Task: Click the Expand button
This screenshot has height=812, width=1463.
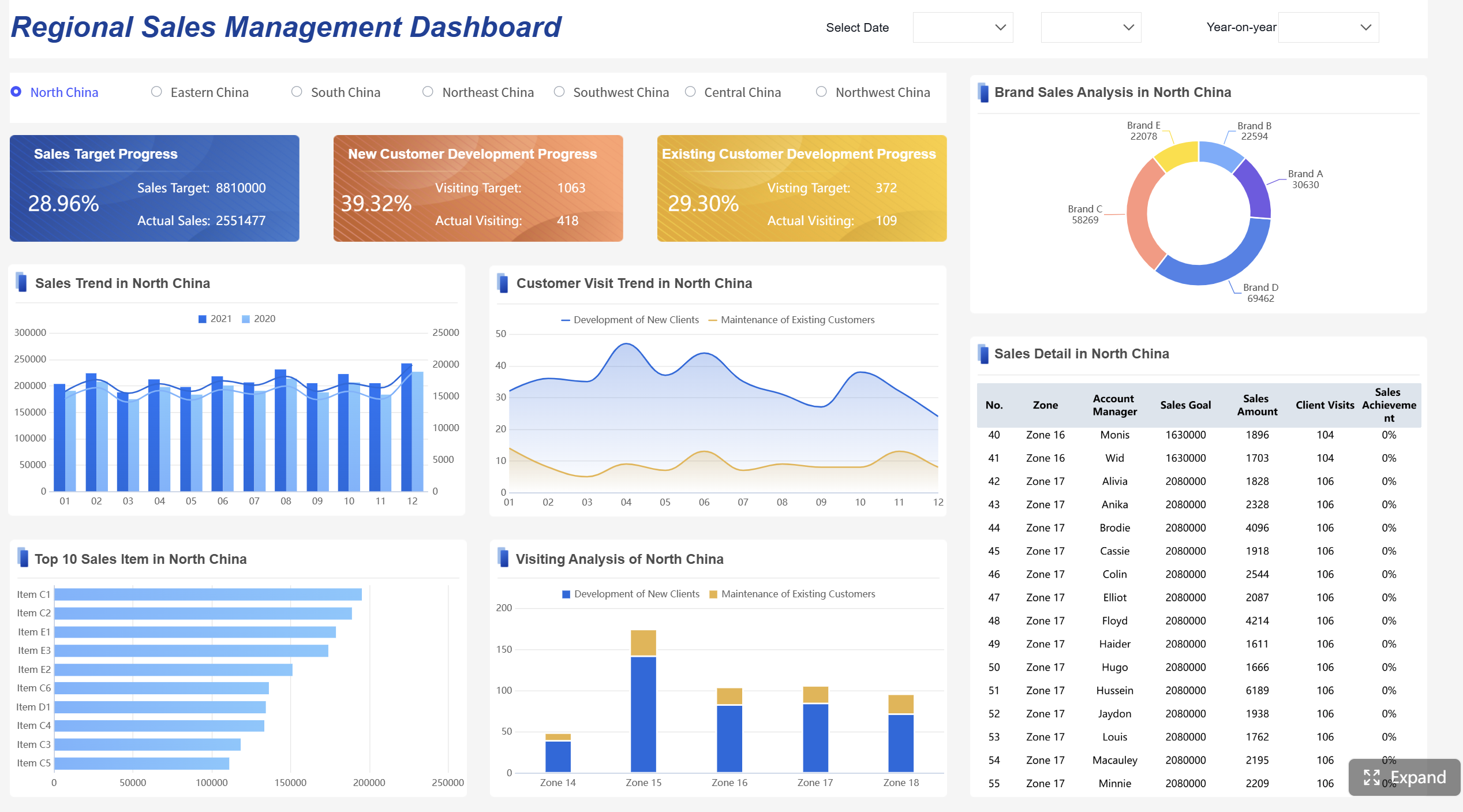Action: point(1405,777)
